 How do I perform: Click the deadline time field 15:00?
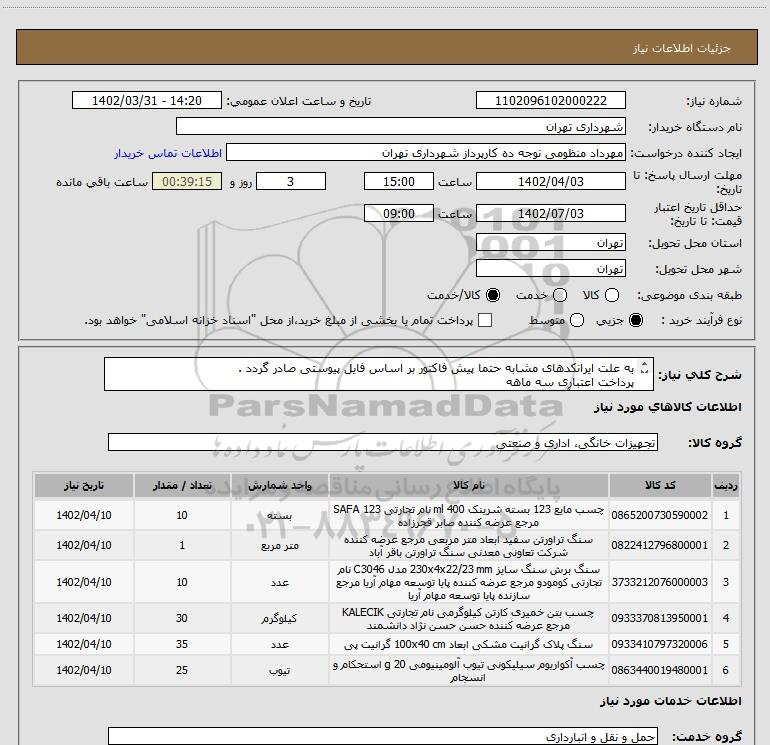(399, 182)
